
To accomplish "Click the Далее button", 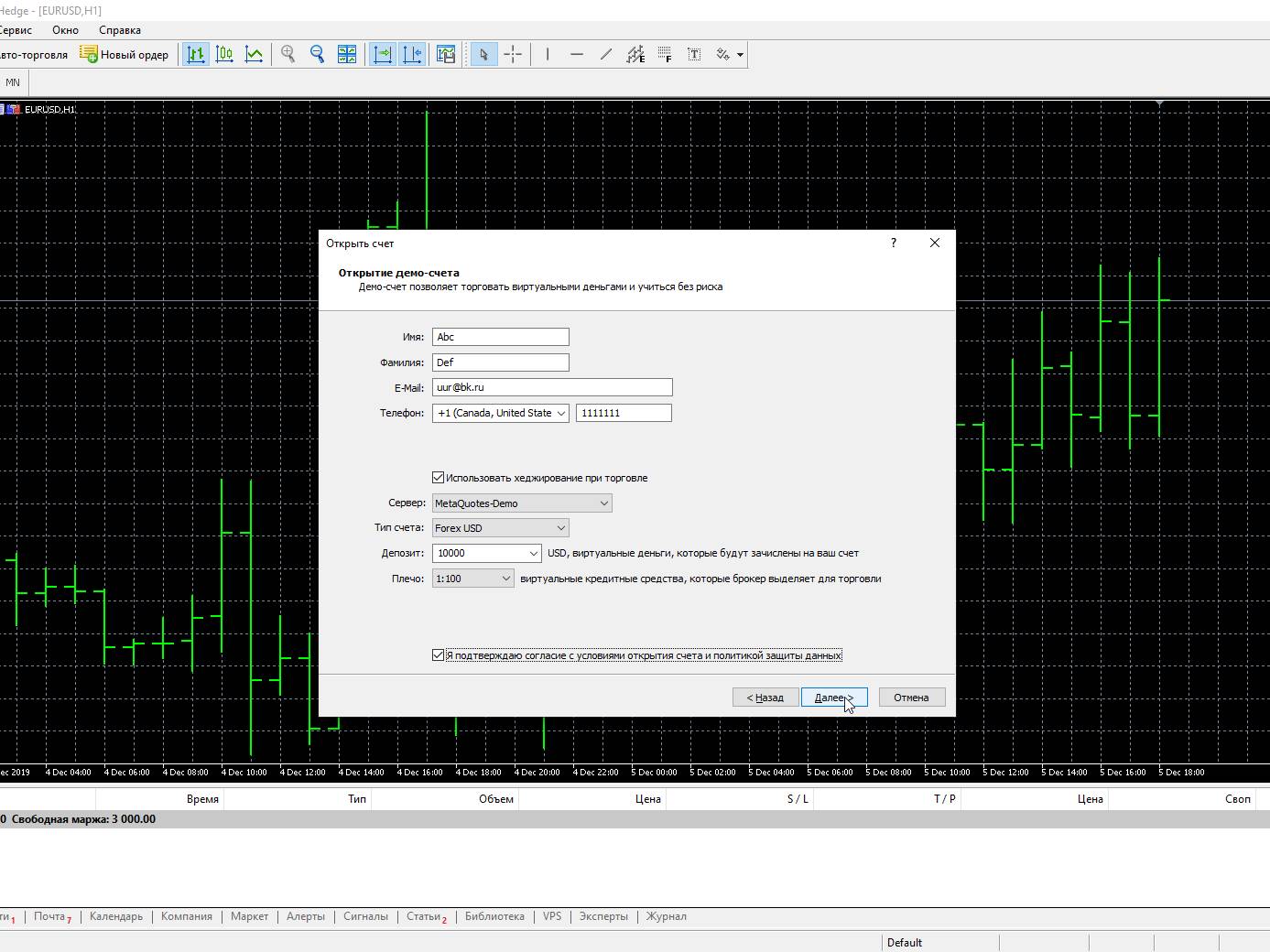I will (833, 698).
